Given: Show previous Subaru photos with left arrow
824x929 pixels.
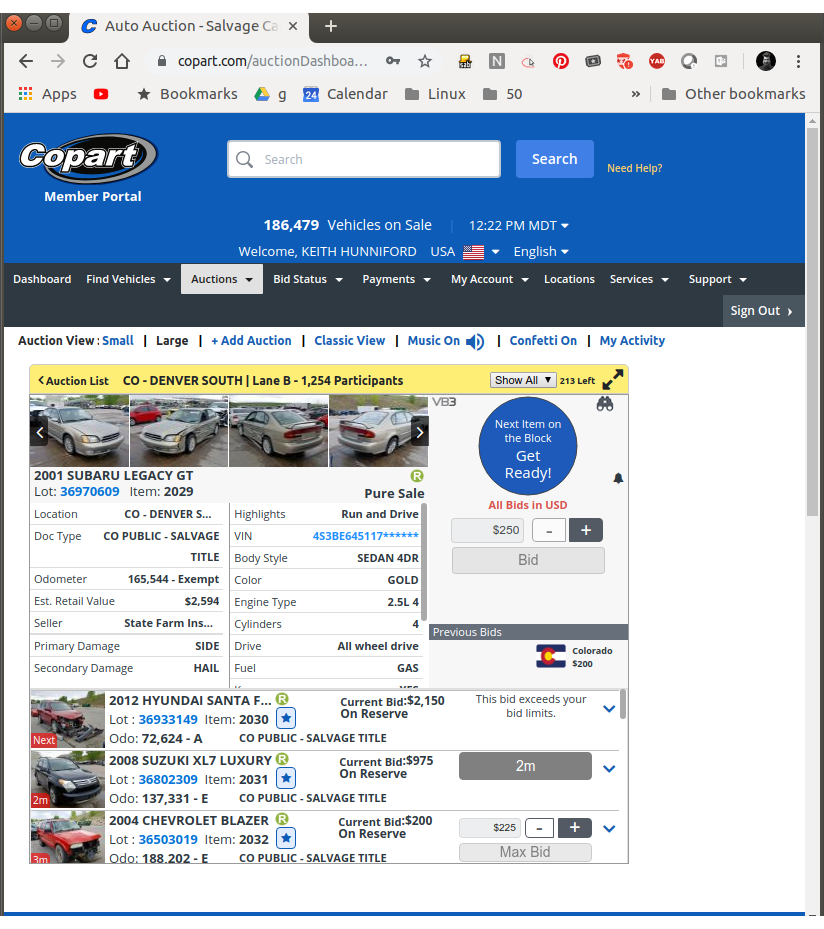Looking at the screenshot, I should pos(40,433).
